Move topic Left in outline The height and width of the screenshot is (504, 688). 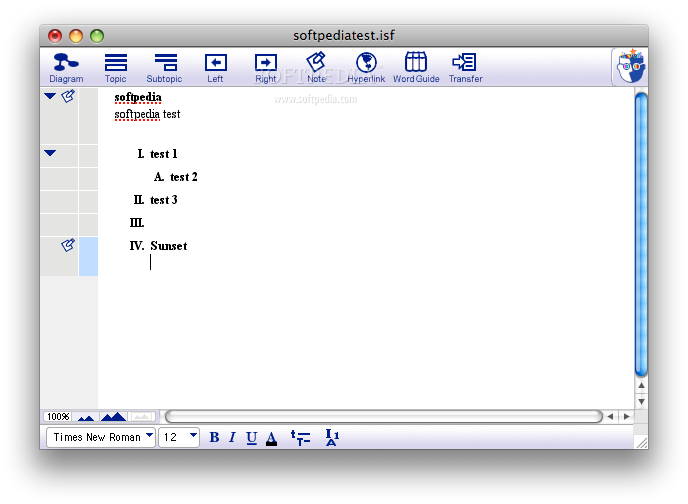coord(215,68)
